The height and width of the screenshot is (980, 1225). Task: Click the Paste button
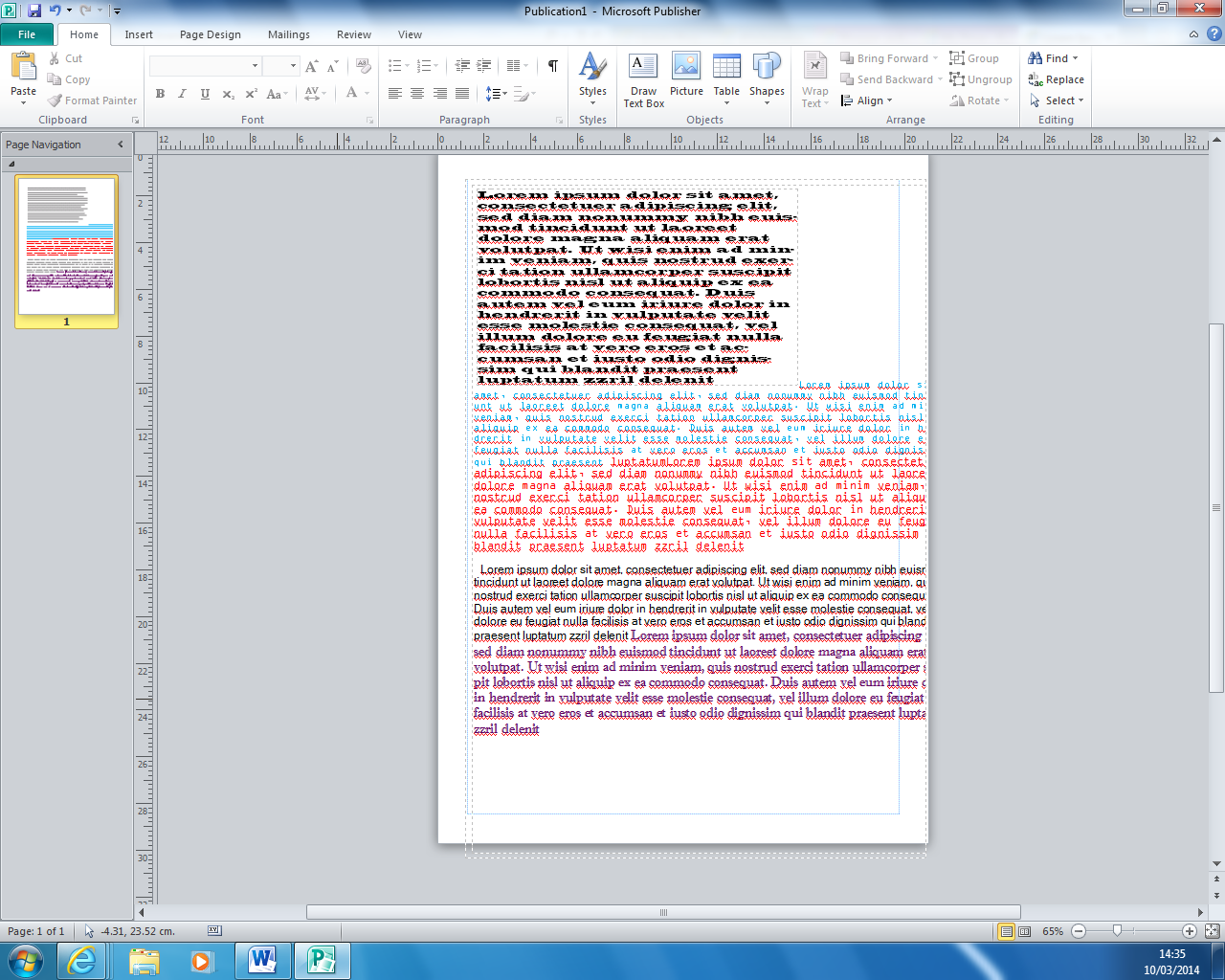click(23, 77)
